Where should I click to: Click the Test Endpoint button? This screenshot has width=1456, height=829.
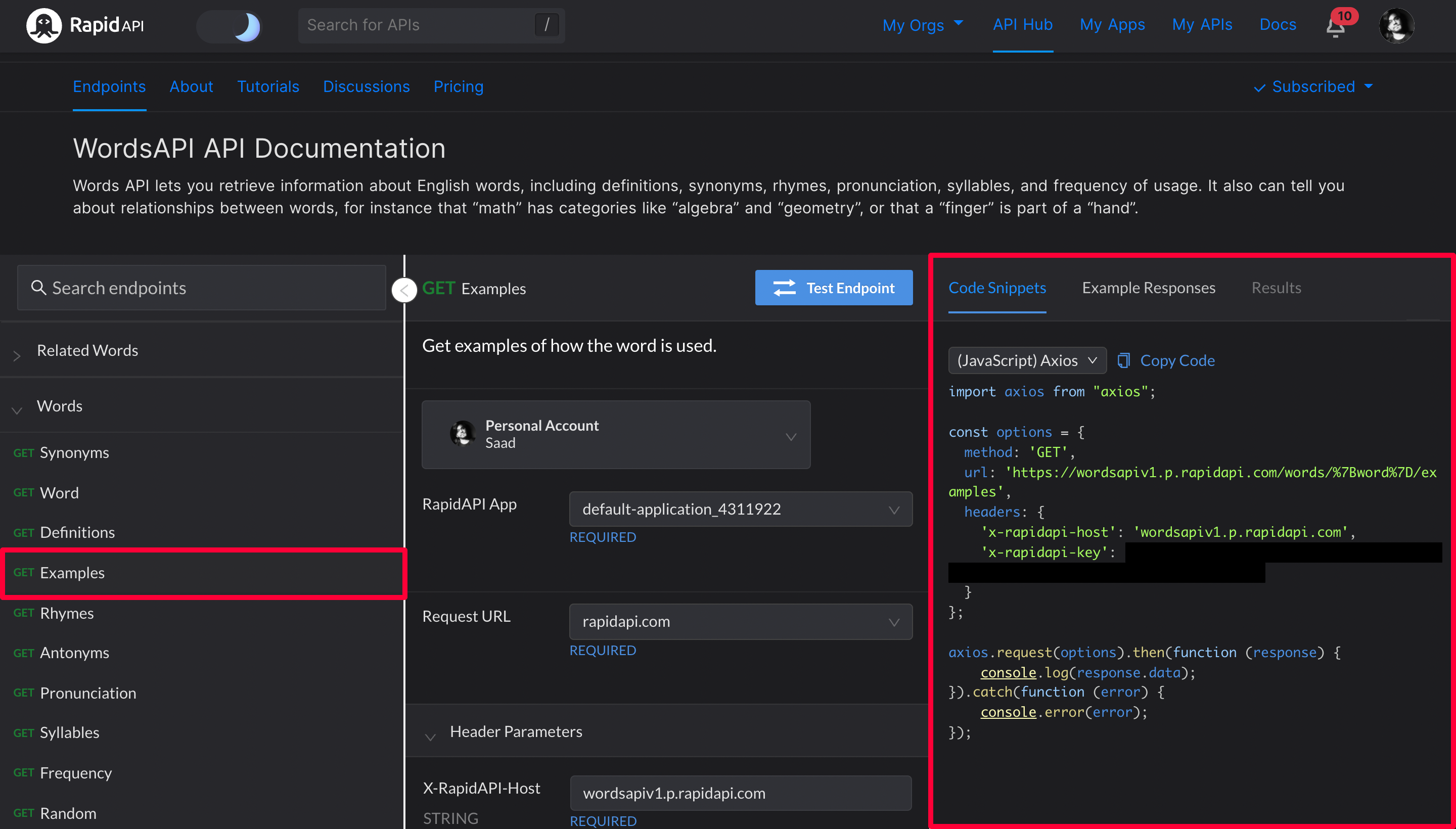click(x=834, y=288)
